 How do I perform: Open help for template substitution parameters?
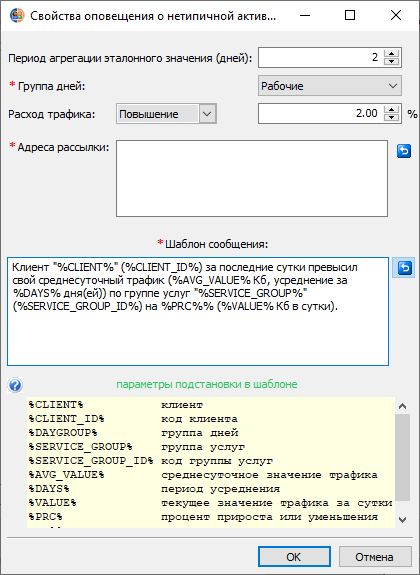pos(15,385)
